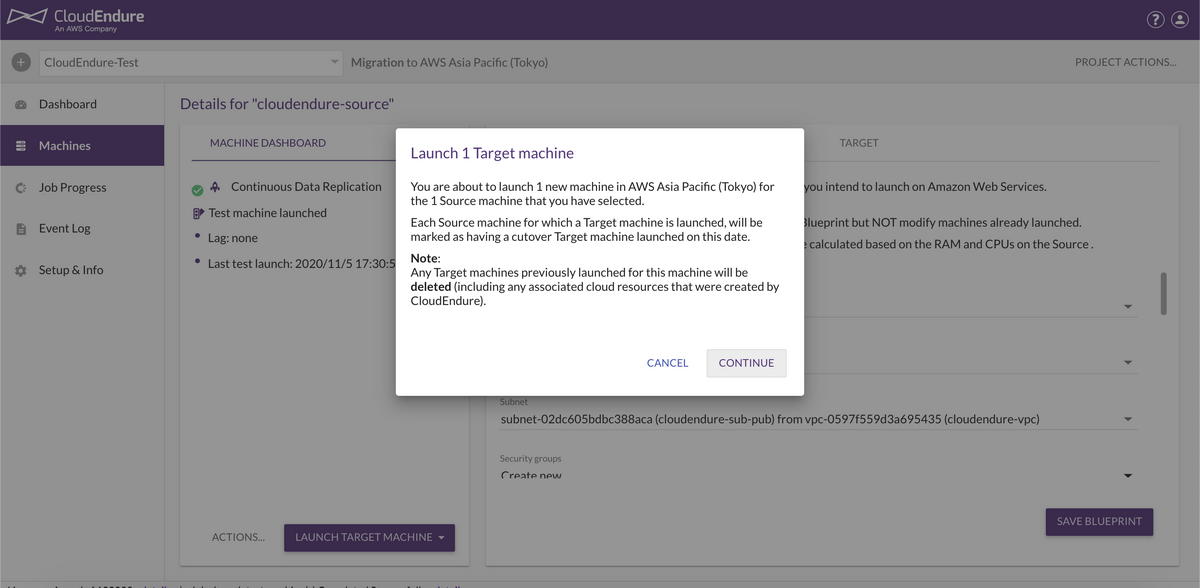1200x588 pixels.
Task: Open the user account icon
Action: 1181,20
